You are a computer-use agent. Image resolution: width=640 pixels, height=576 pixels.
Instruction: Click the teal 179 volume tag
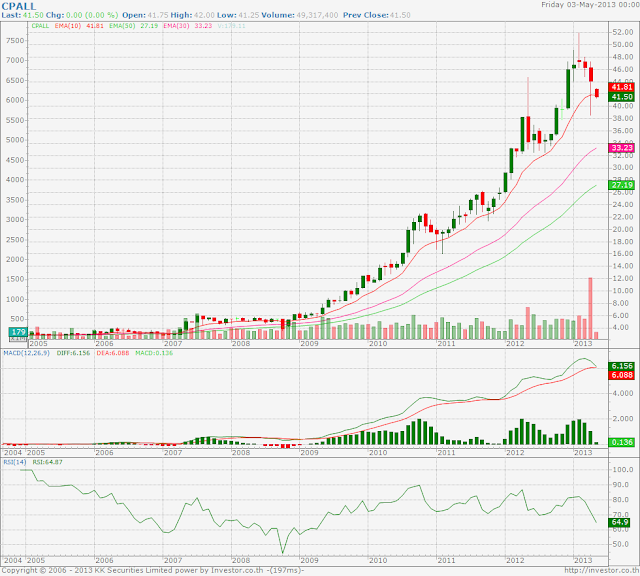(x=18, y=331)
